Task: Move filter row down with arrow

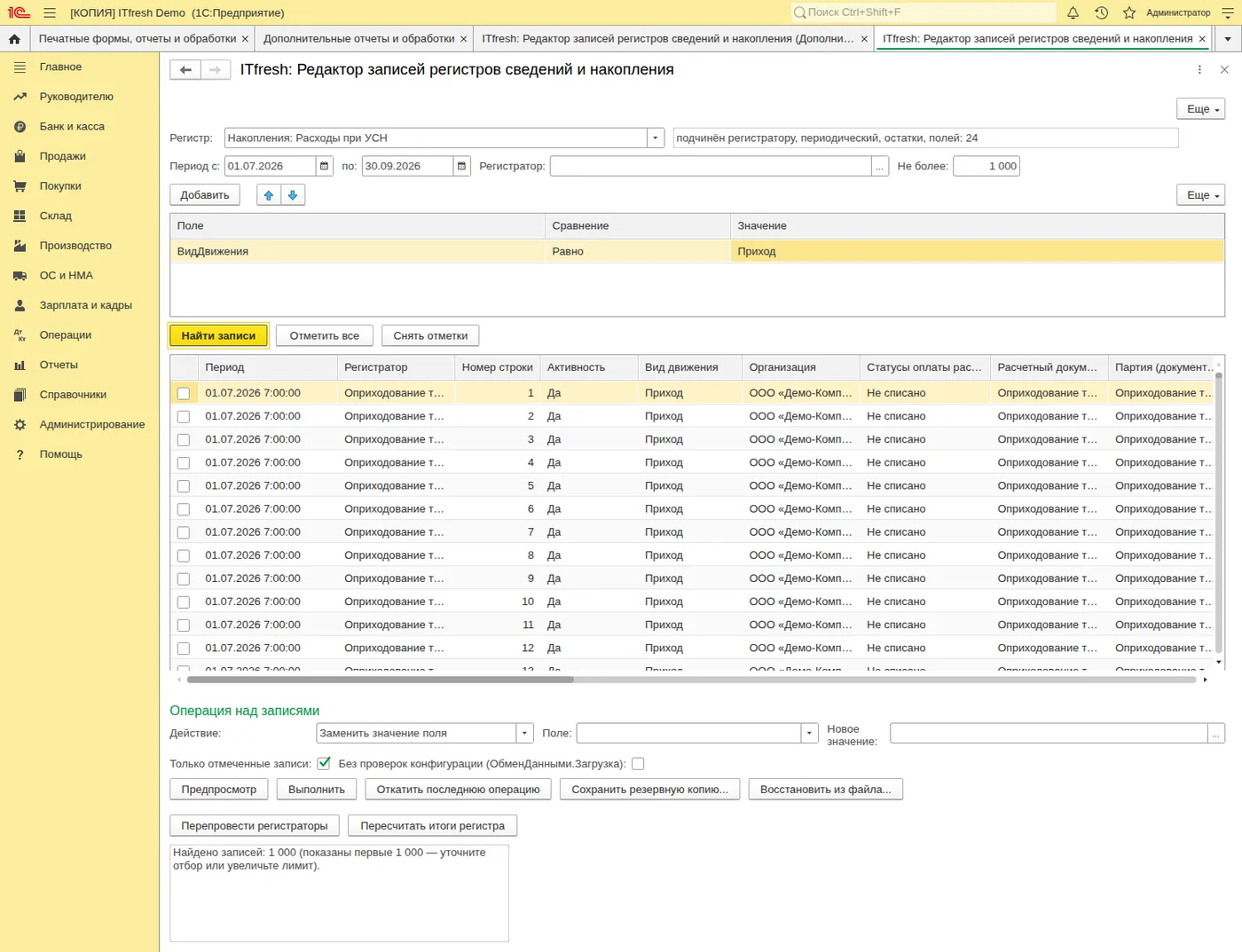Action: [293, 195]
